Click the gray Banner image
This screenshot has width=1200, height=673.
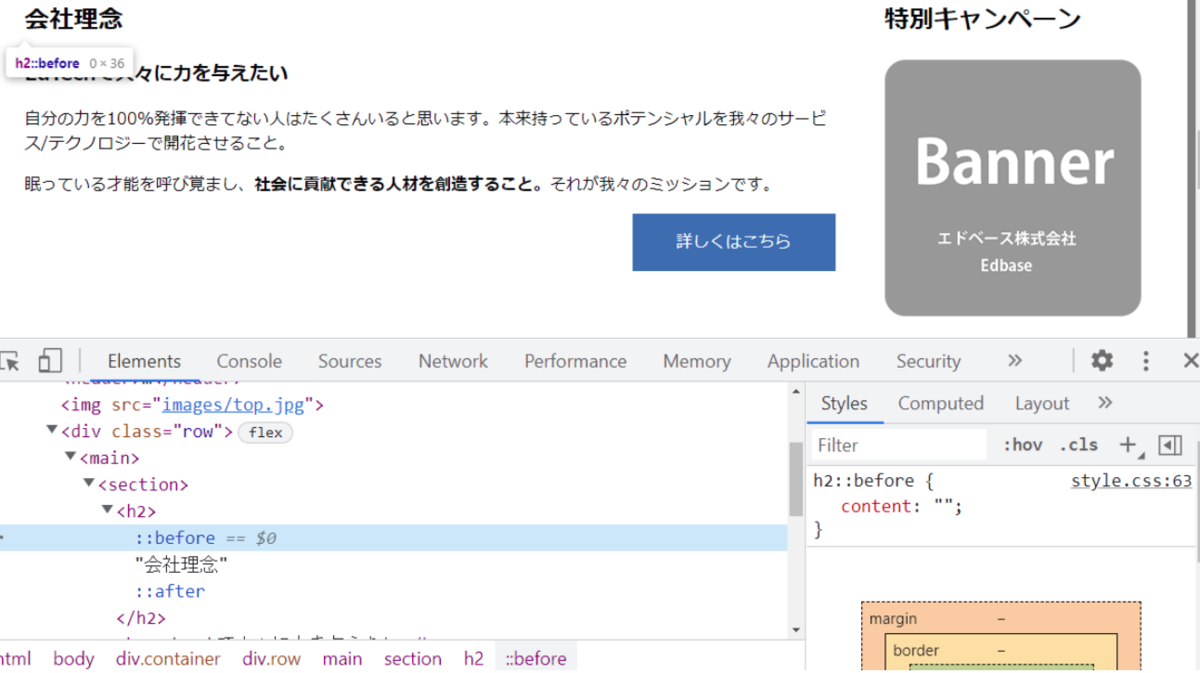(x=1013, y=188)
